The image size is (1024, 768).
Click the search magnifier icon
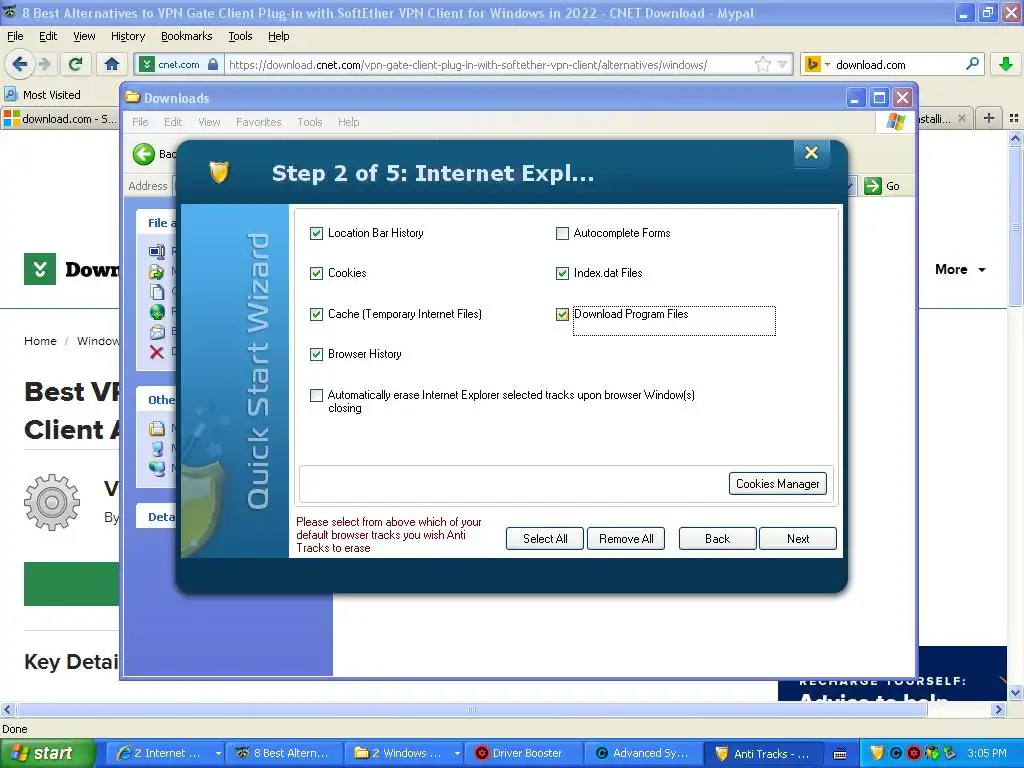[972, 64]
